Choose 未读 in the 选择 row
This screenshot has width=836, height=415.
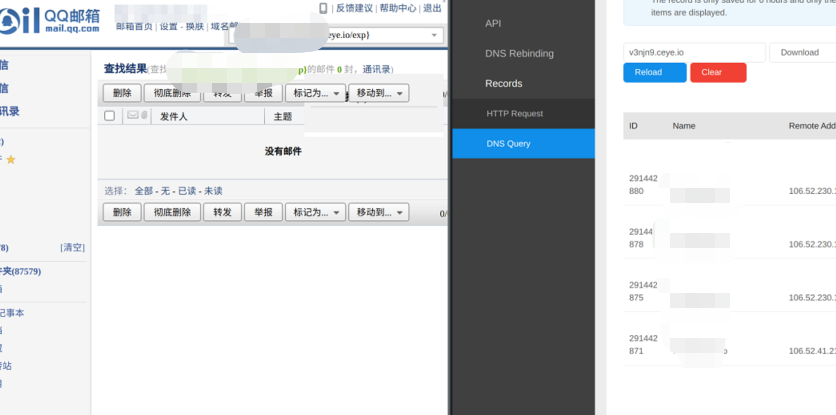click(x=213, y=191)
